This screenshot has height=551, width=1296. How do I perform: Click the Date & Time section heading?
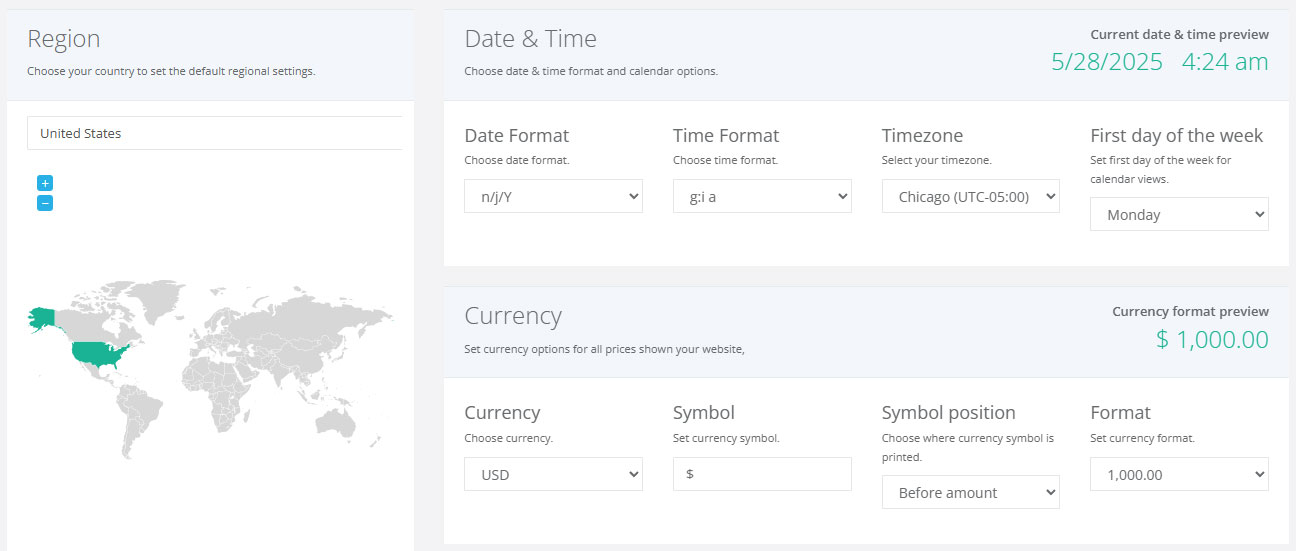pyautogui.click(x=530, y=39)
